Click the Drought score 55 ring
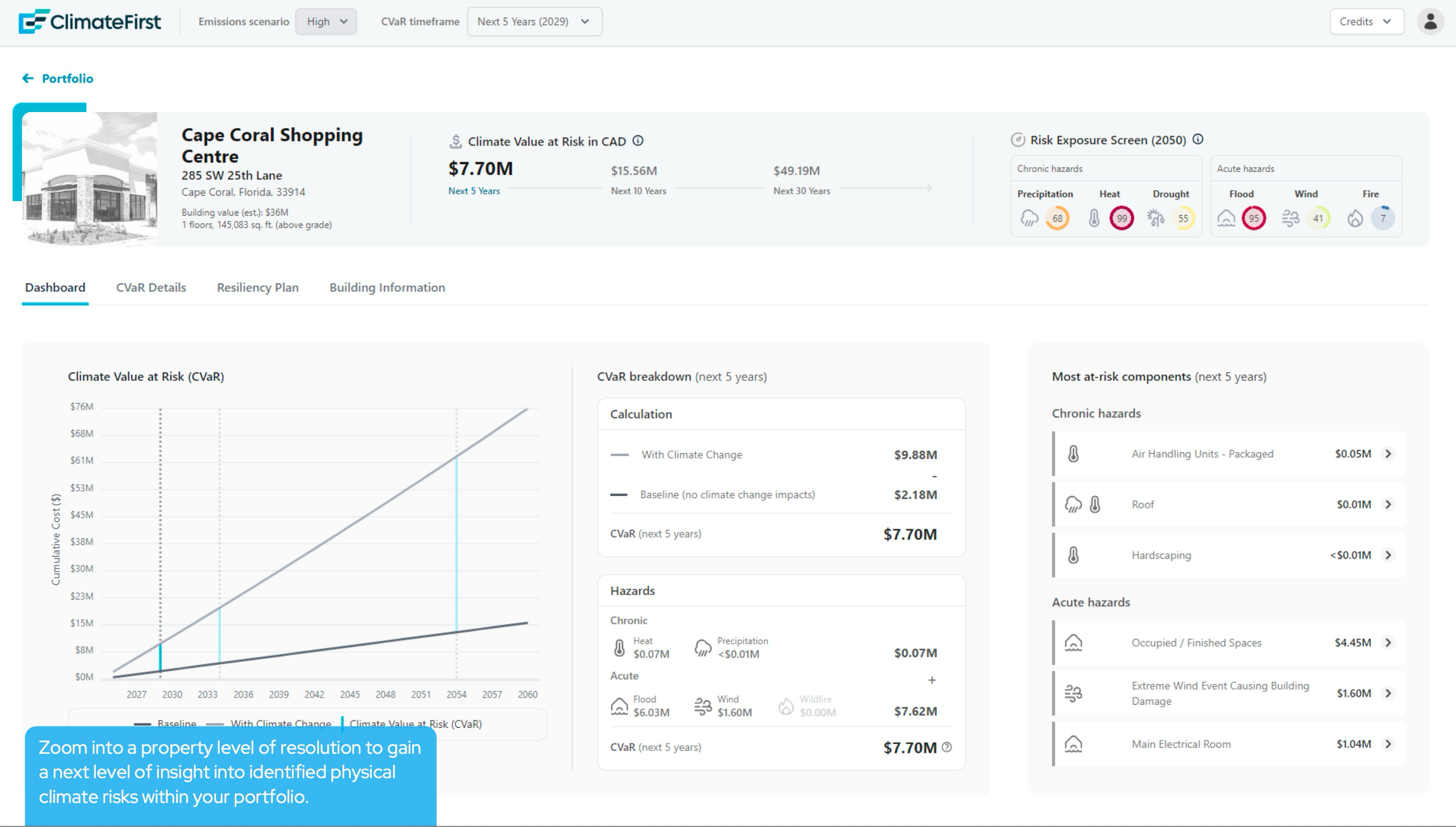This screenshot has height=827, width=1456. pos(1183,218)
